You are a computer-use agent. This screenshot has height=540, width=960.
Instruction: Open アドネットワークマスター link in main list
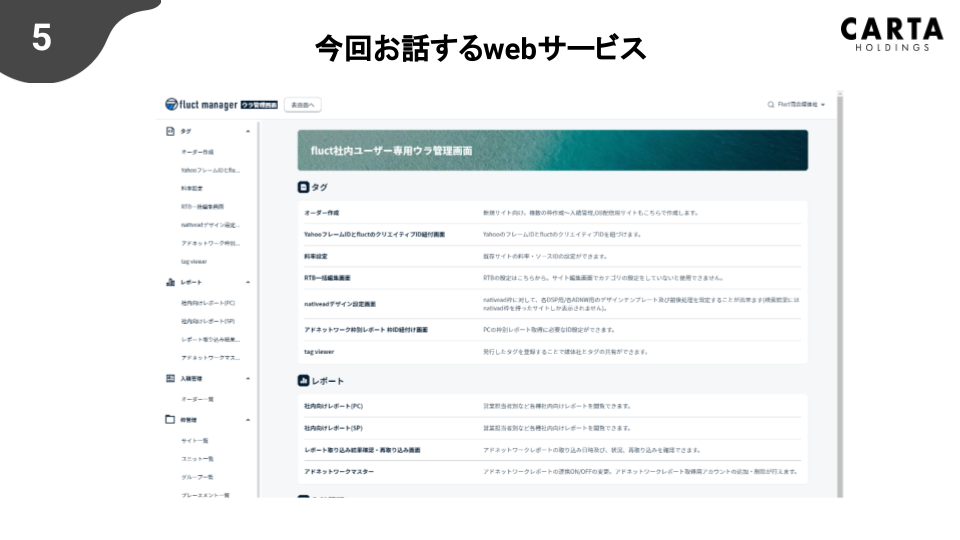click(x=339, y=472)
